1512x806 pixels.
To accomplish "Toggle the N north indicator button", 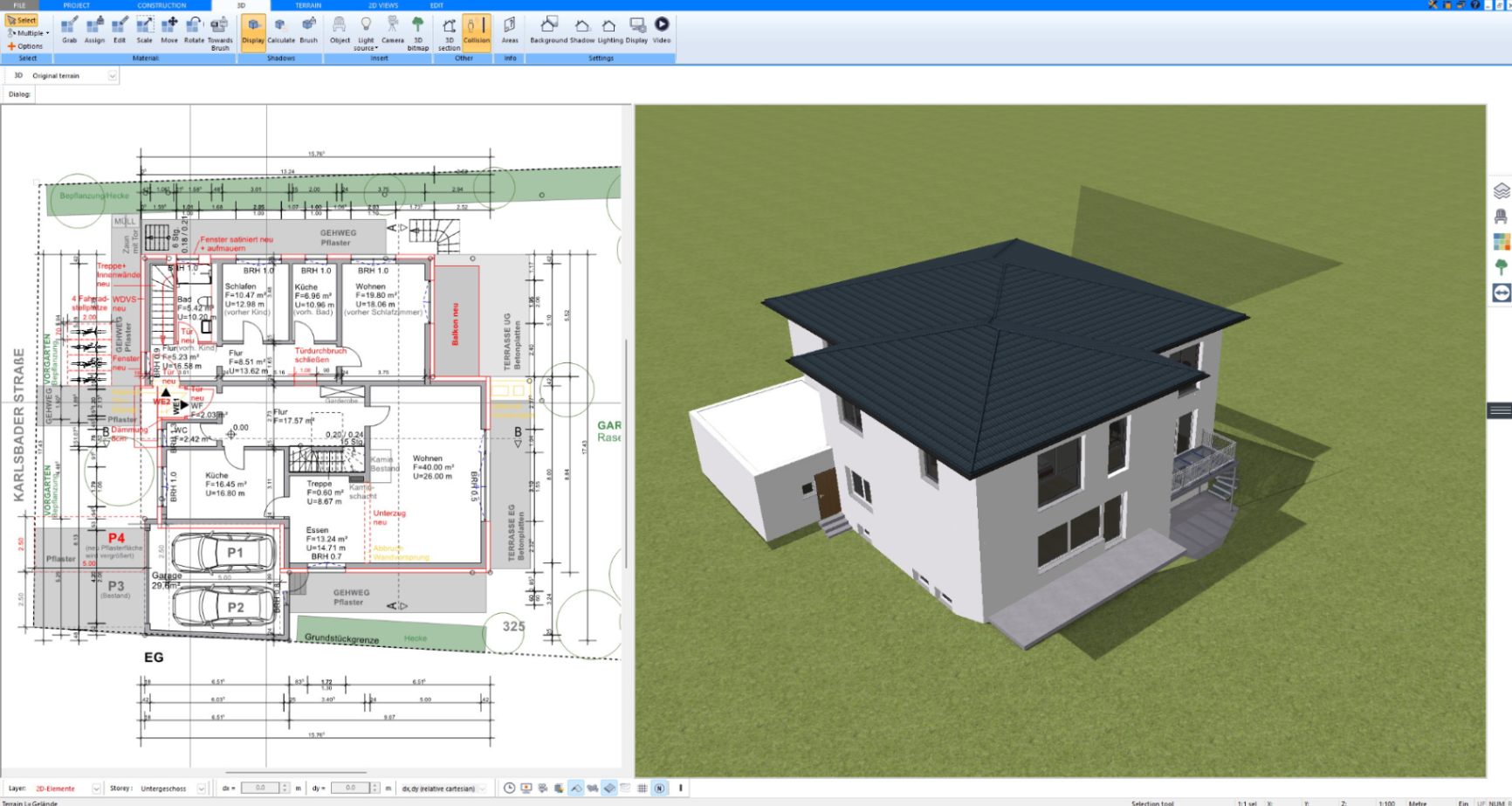I will 659,788.
